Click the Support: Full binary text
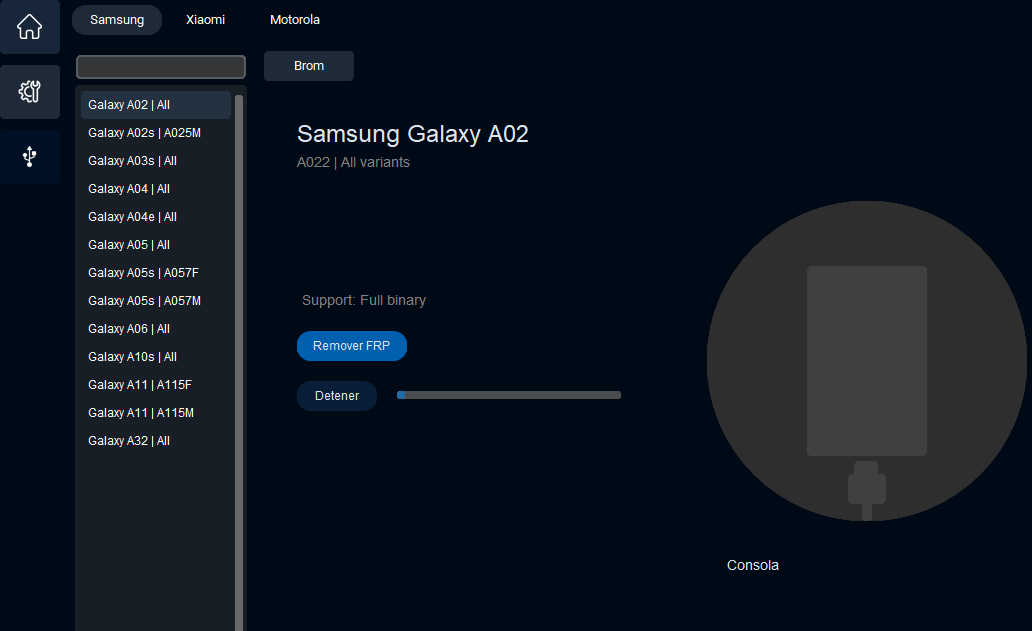 click(364, 301)
